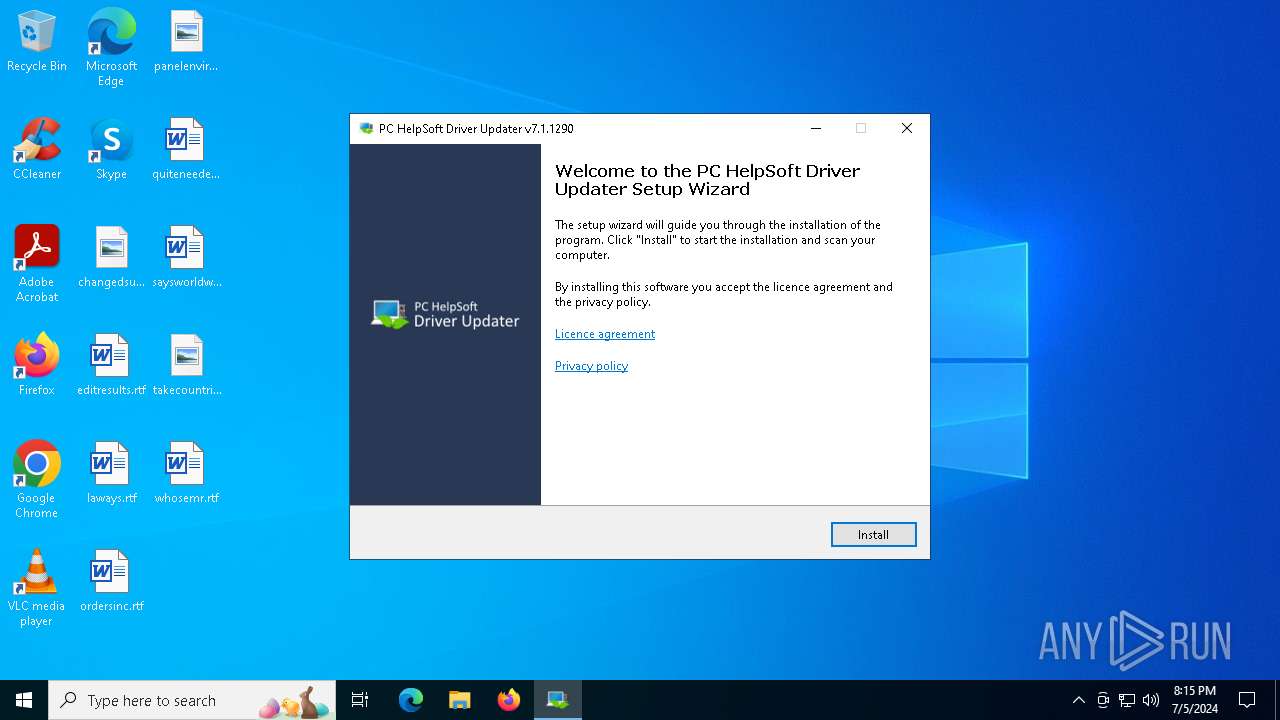Minimize the Driver Updater setup window

click(816, 128)
